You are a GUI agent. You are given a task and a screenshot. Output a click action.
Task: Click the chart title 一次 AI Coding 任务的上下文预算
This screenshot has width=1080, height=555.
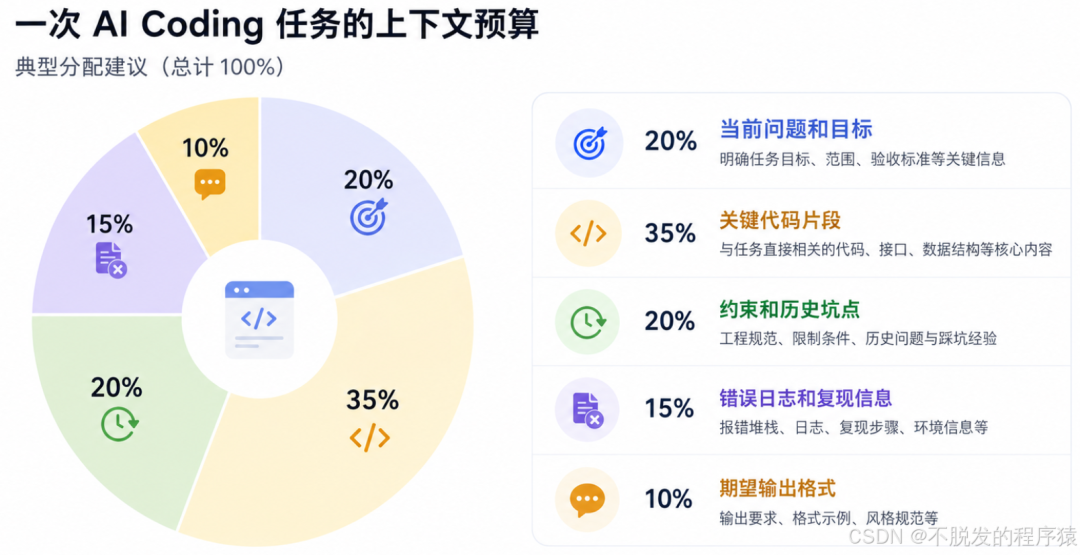[x=277, y=25]
